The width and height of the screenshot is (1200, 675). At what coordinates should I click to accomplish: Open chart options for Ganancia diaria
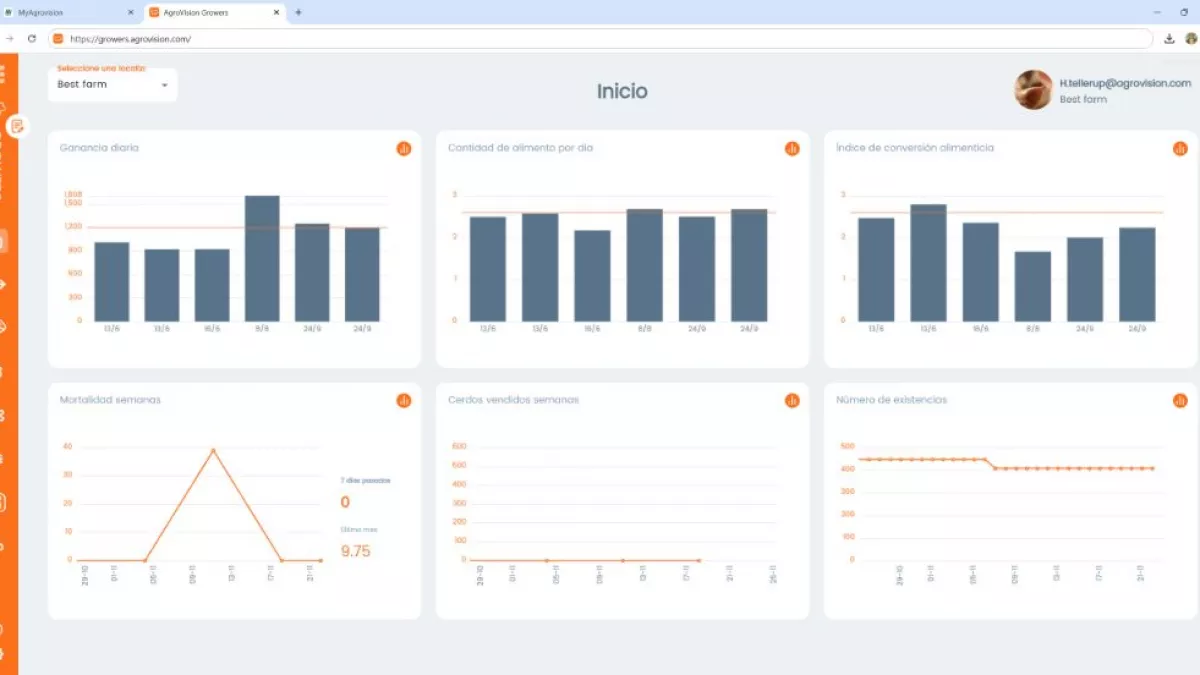(404, 148)
